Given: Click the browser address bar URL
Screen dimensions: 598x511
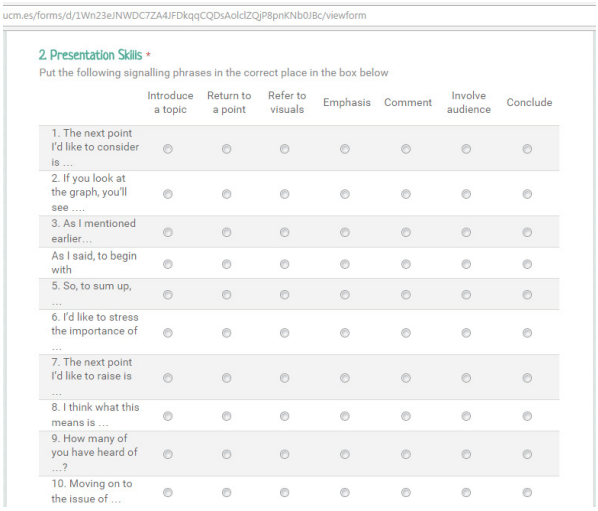Looking at the screenshot, I should tap(184, 16).
